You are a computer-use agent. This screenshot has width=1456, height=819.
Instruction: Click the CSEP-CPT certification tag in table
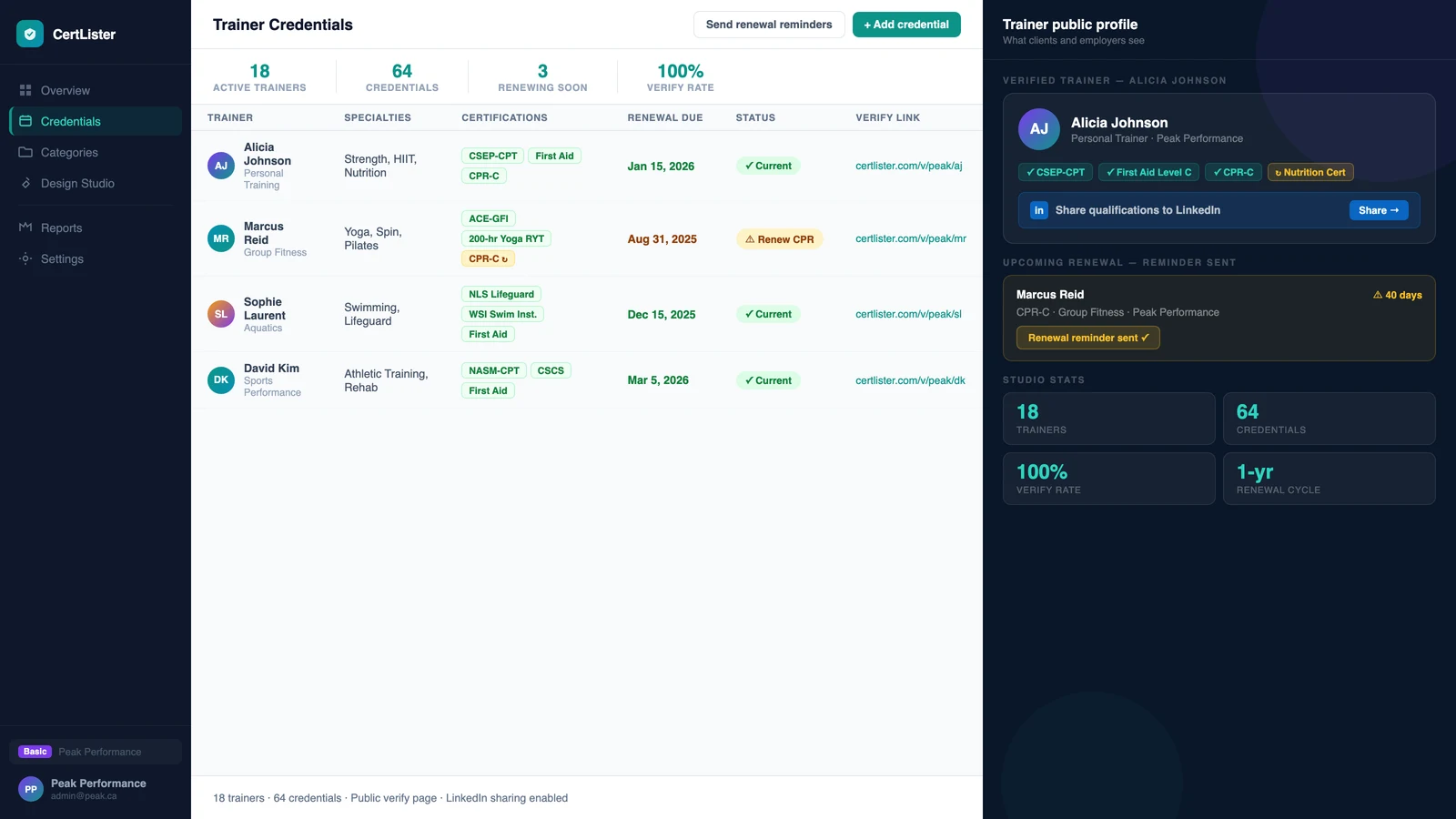(493, 156)
